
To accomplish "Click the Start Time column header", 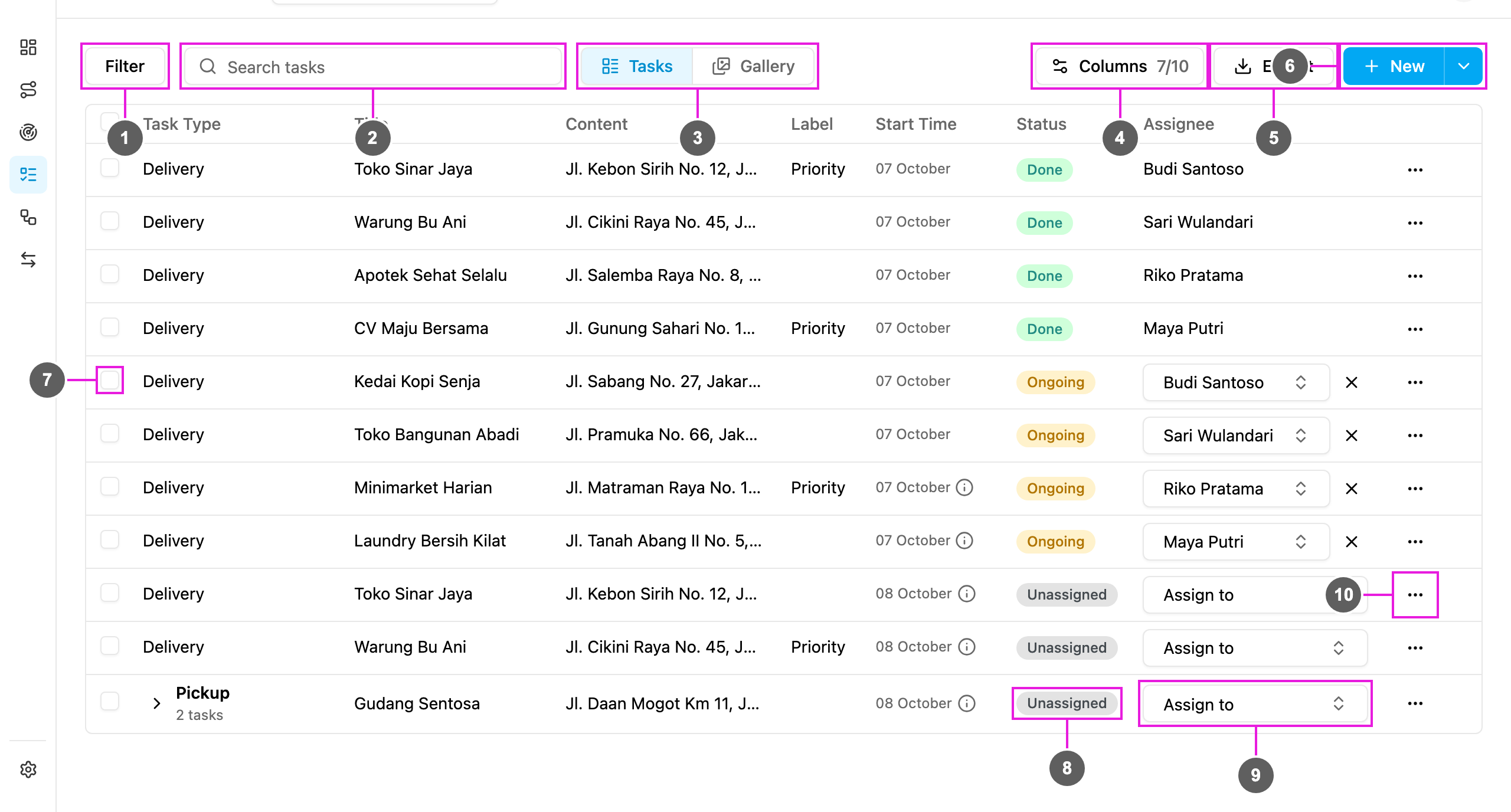I will click(x=915, y=124).
